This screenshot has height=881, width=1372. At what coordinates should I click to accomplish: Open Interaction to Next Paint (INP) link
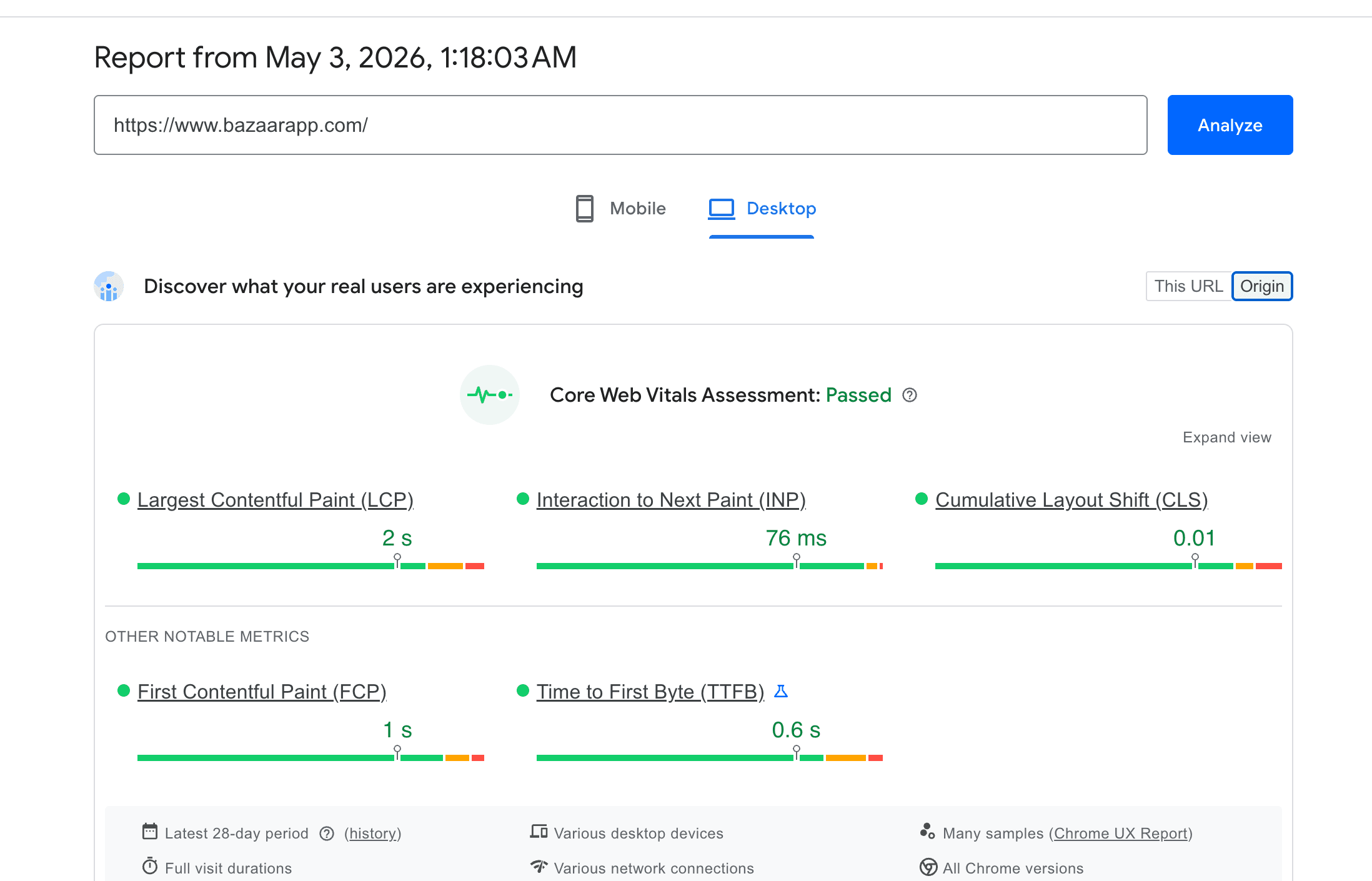(671, 500)
